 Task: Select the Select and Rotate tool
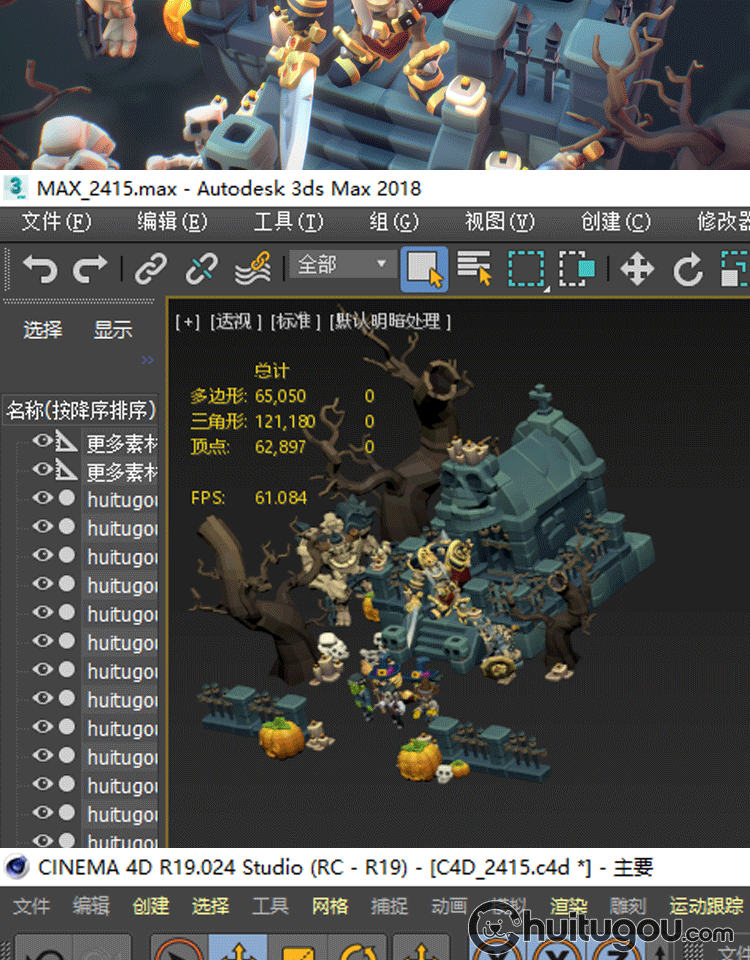coord(688,269)
